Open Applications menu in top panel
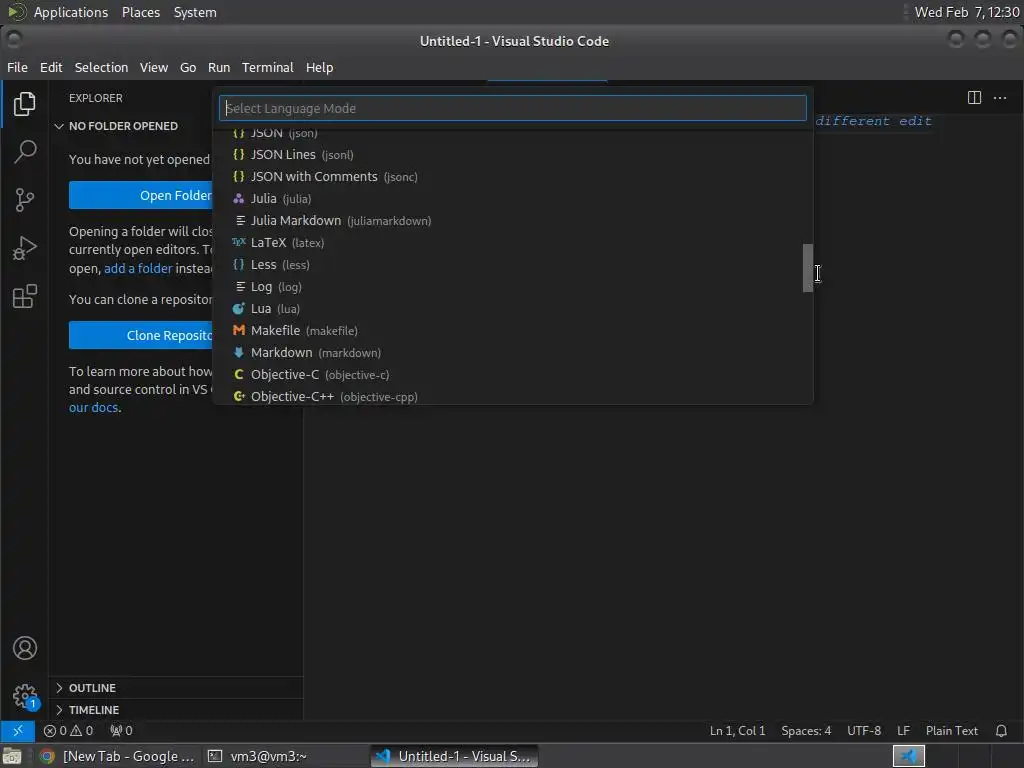 click(x=71, y=12)
